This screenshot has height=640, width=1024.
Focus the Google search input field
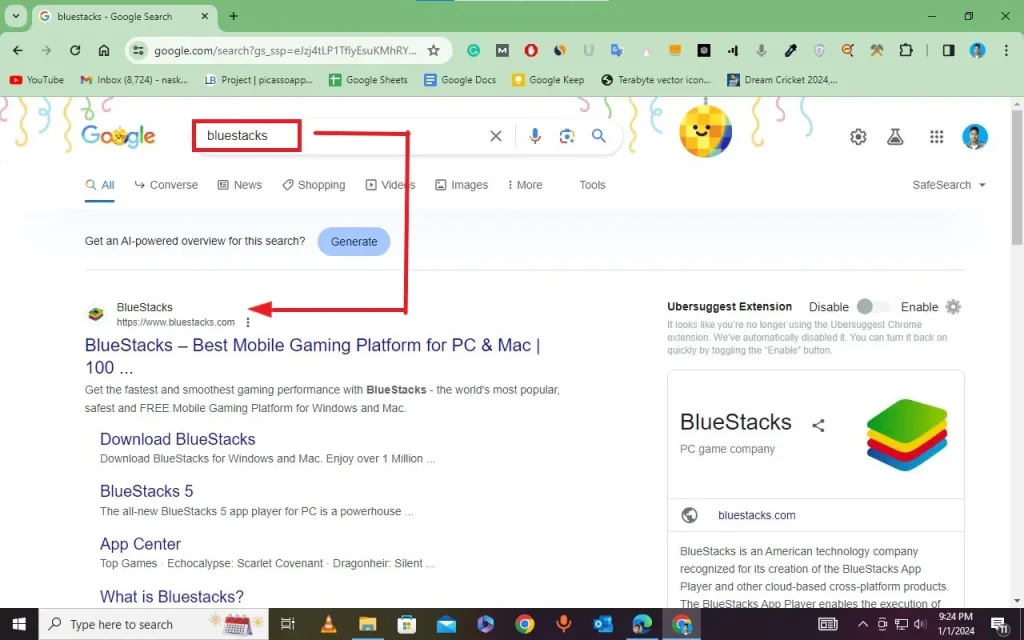click(x=340, y=136)
